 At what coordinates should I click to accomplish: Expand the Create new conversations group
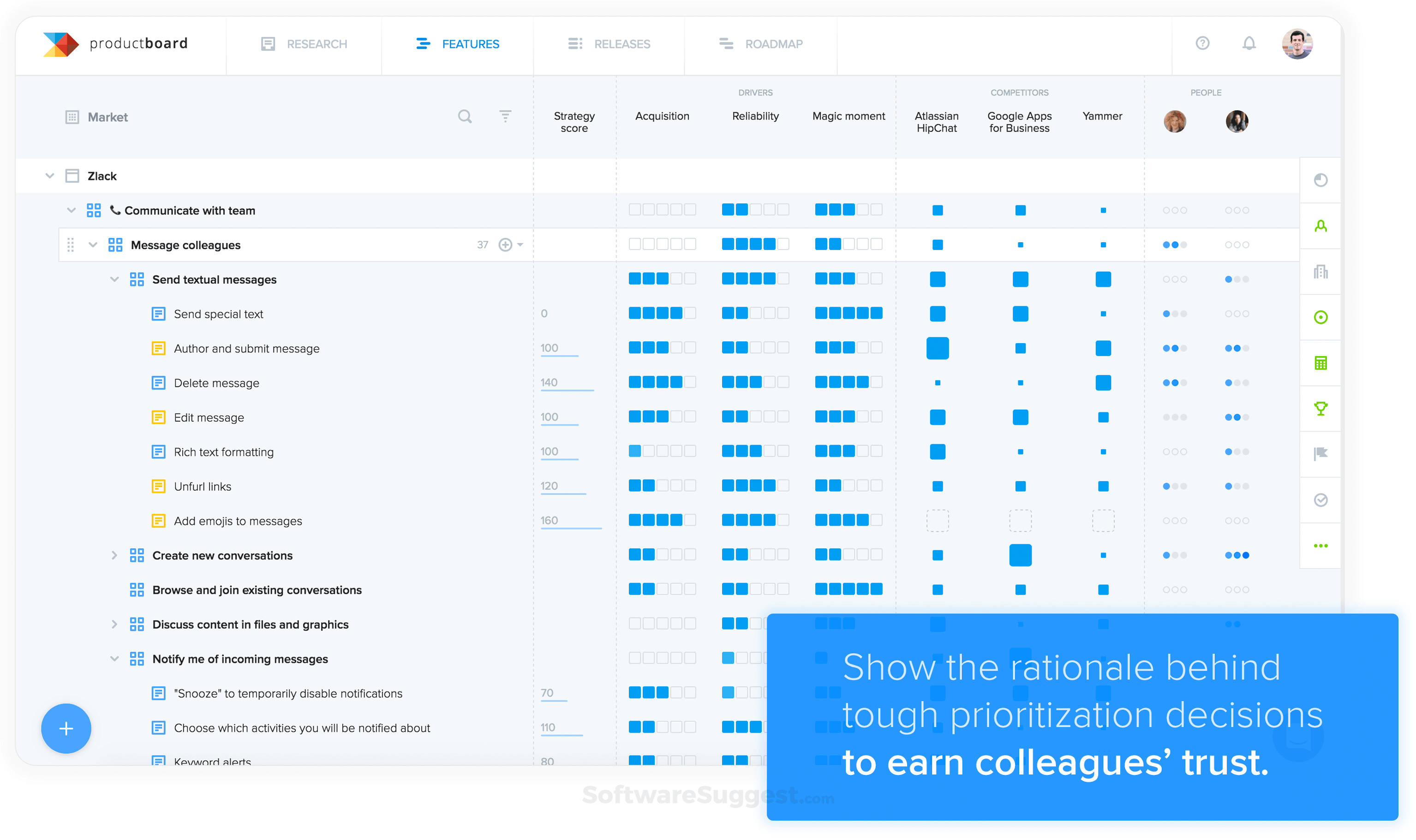tap(115, 555)
